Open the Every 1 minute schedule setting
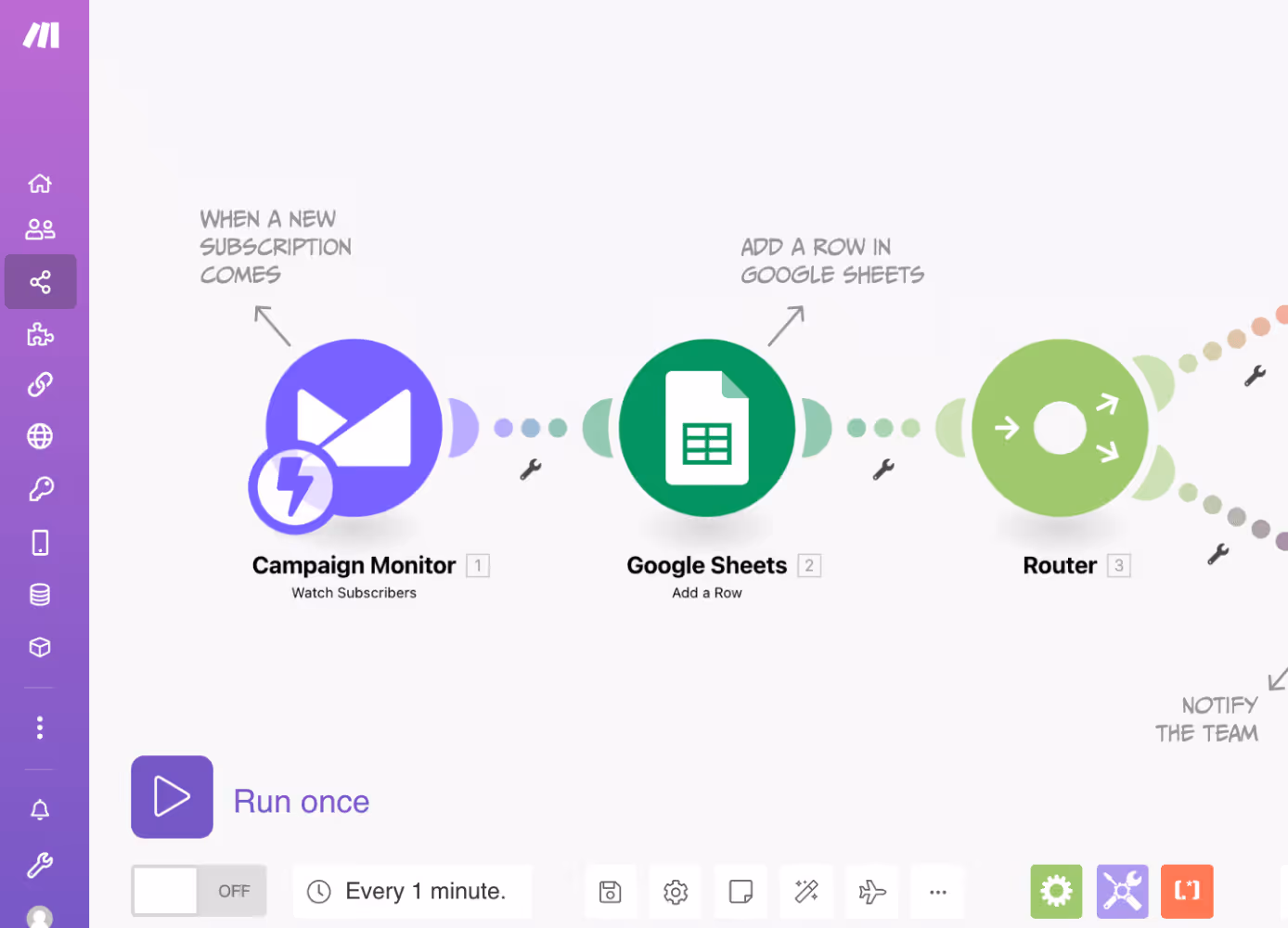Screen dimensions: 1288x928 click(412, 892)
